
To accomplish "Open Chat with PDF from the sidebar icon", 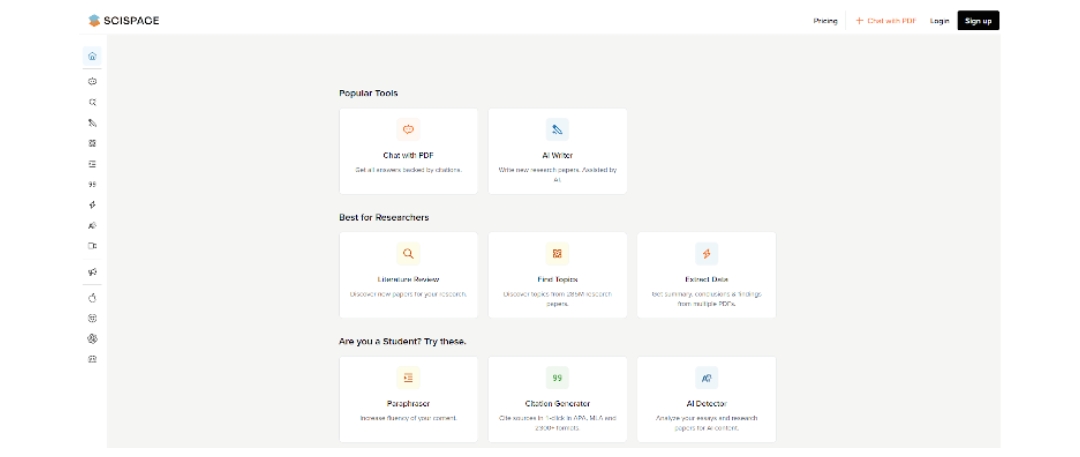I will point(92,81).
